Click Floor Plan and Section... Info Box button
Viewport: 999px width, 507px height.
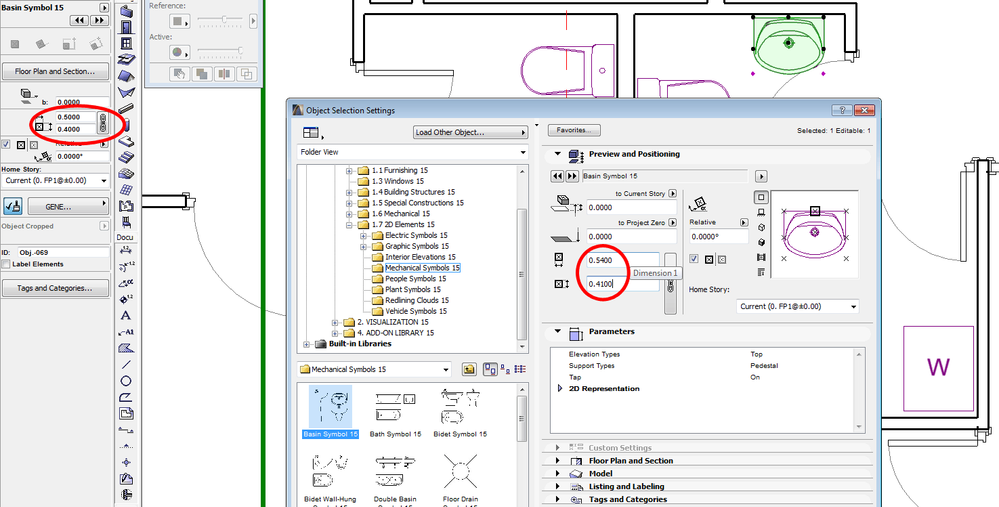tap(55, 71)
